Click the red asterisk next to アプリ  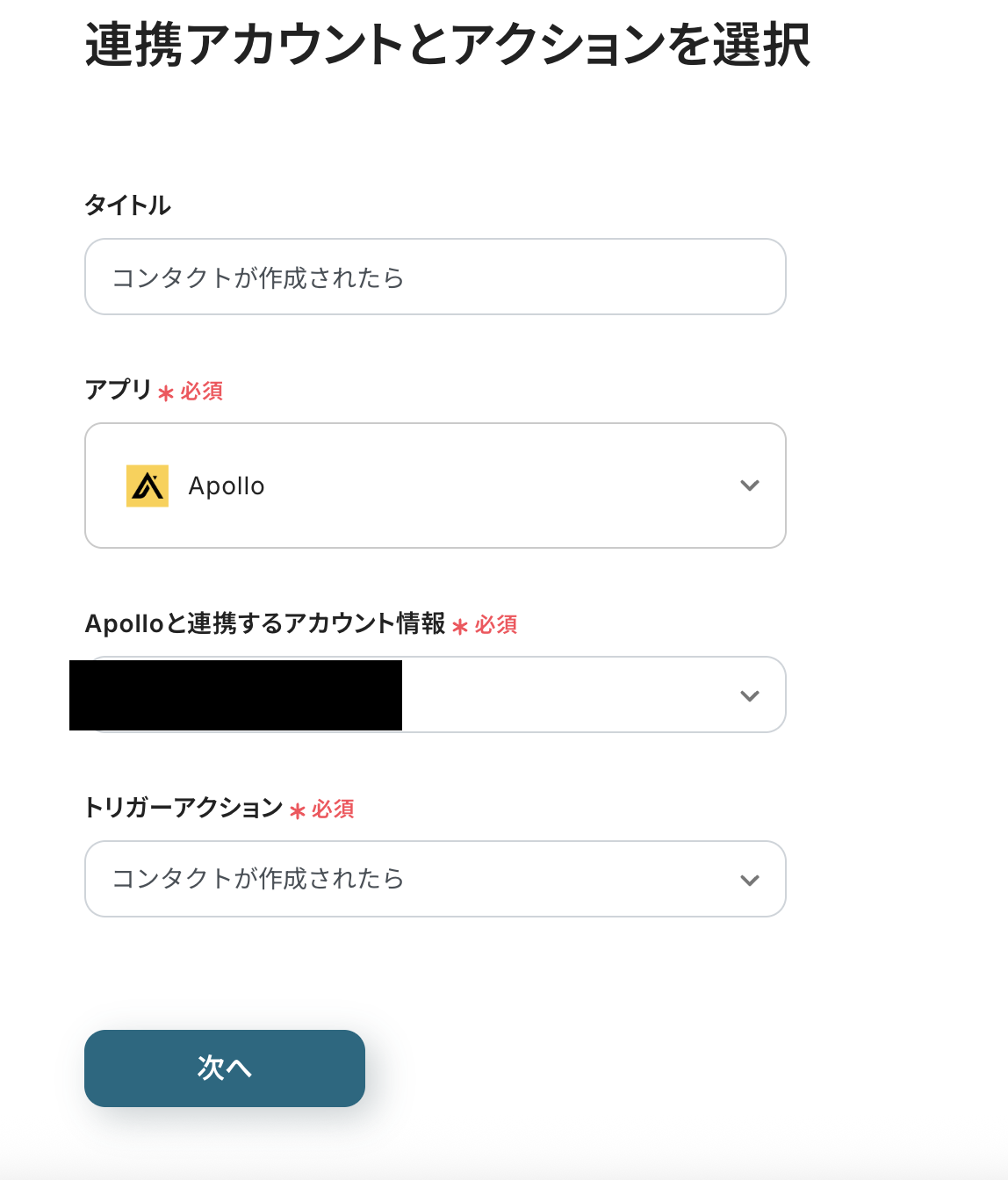coord(166,392)
